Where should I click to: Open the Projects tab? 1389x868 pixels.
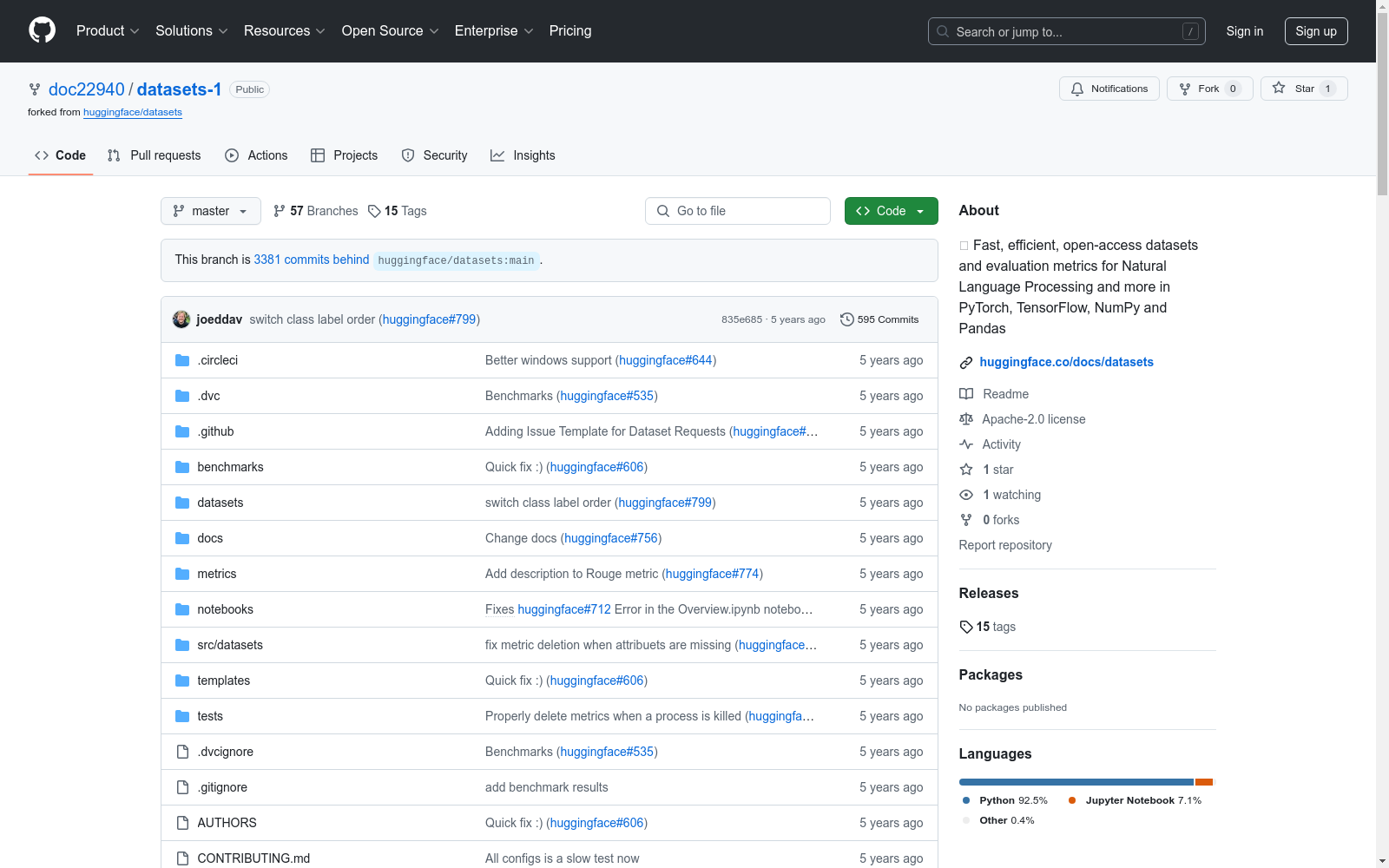pyautogui.click(x=345, y=155)
